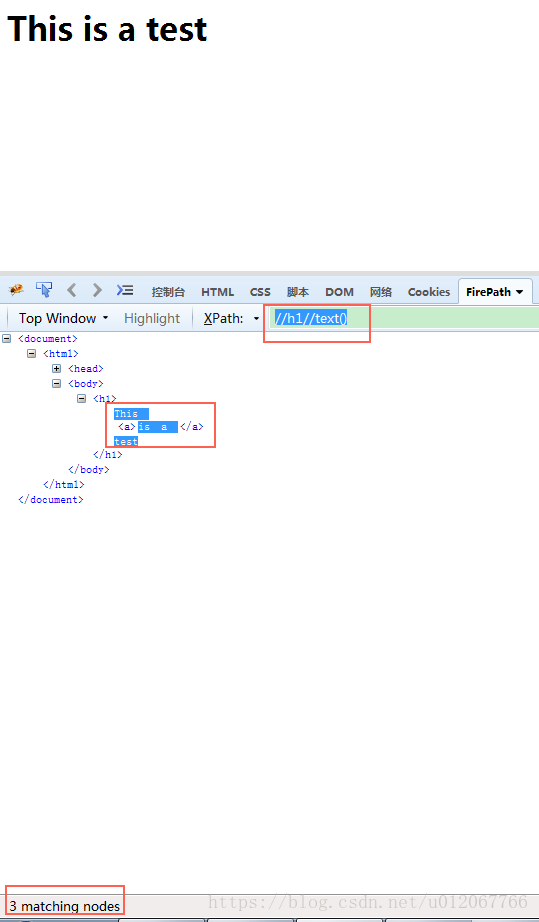Collapse the html node
The image size is (539, 922).
click(32, 353)
